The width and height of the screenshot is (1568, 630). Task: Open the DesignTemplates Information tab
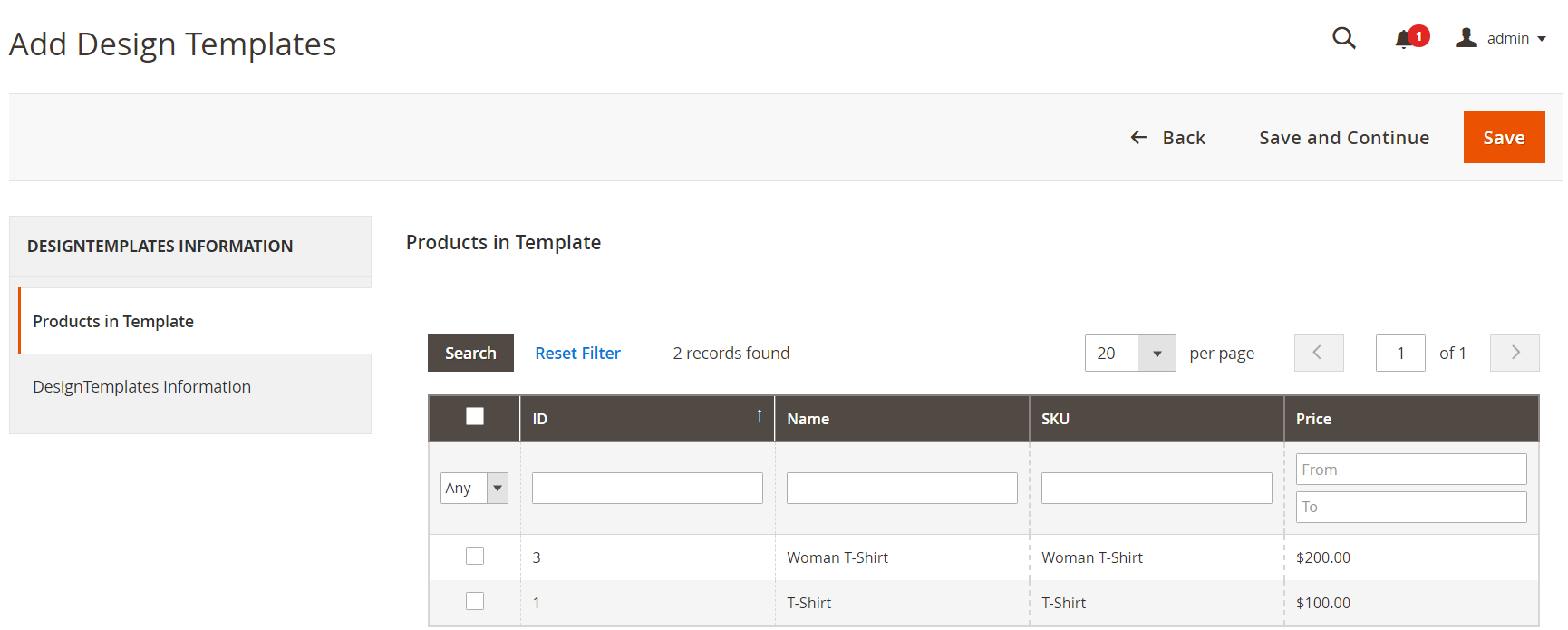pyautogui.click(x=142, y=387)
